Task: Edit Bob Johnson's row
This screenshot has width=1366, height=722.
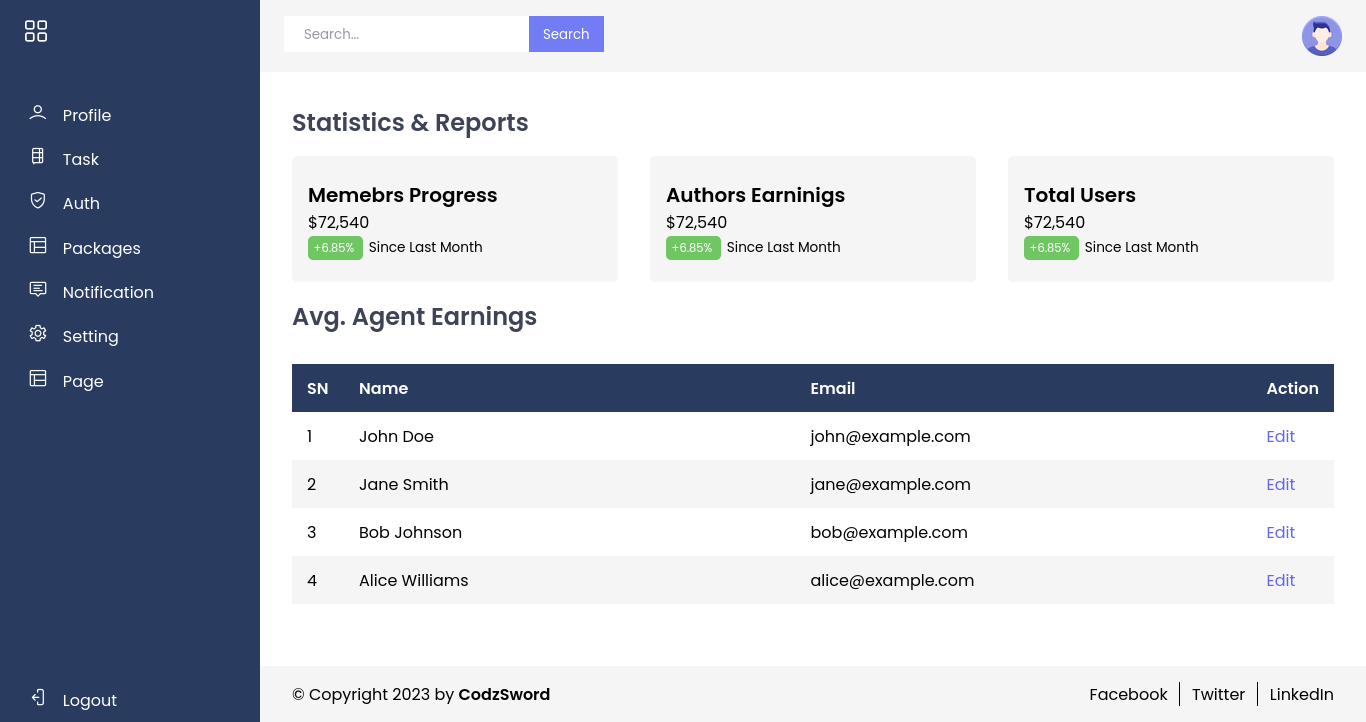Action: (x=1280, y=532)
